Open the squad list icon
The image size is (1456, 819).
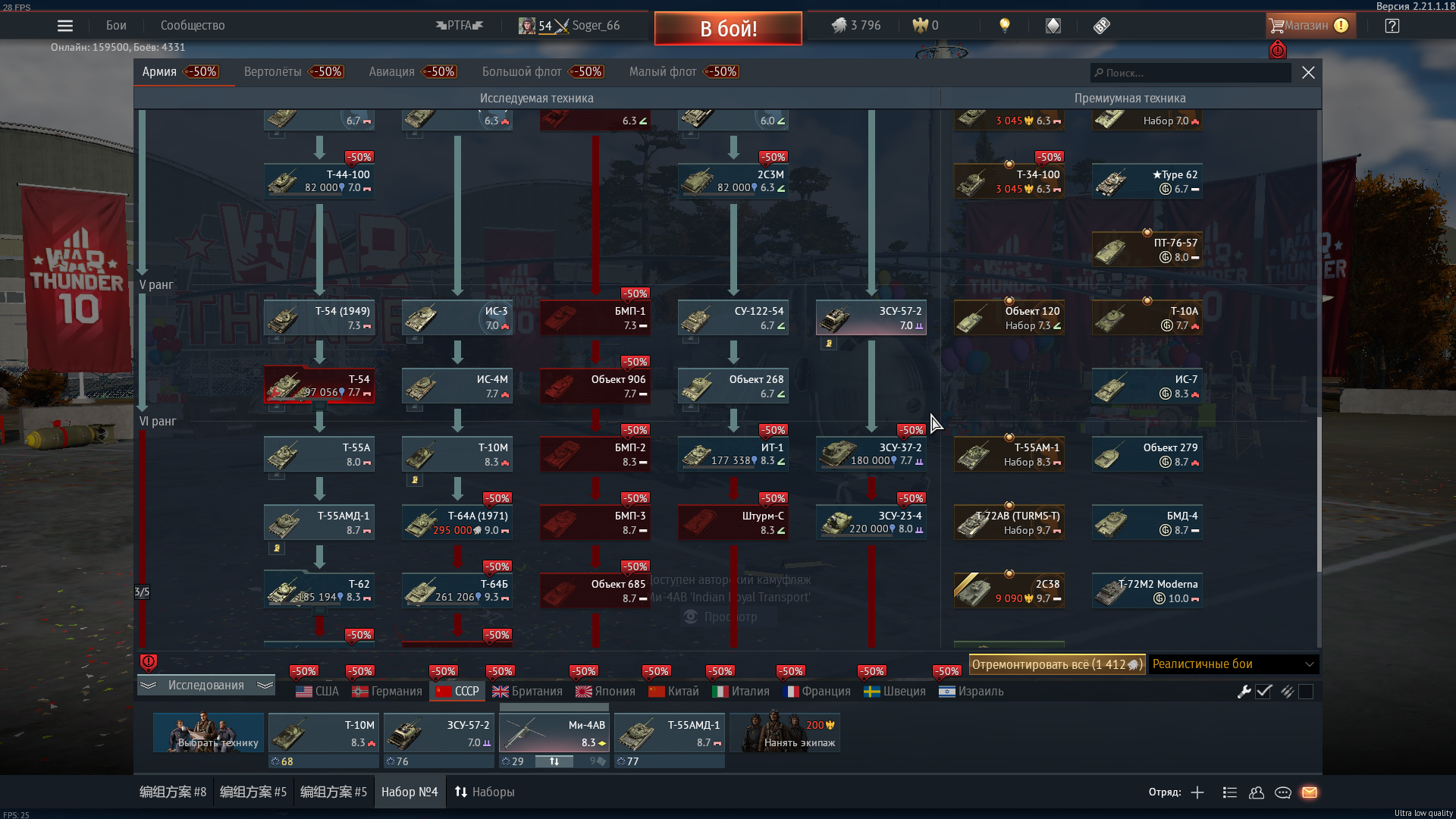point(1230,792)
